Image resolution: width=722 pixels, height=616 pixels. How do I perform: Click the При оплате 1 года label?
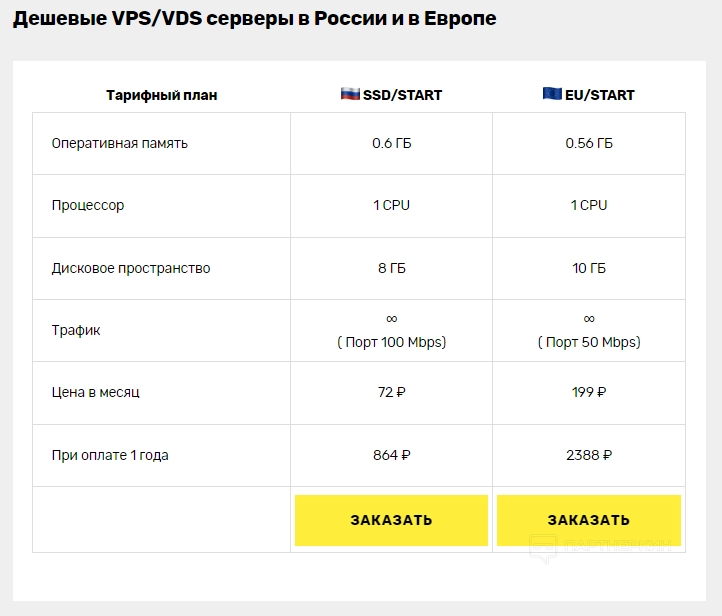[110, 455]
